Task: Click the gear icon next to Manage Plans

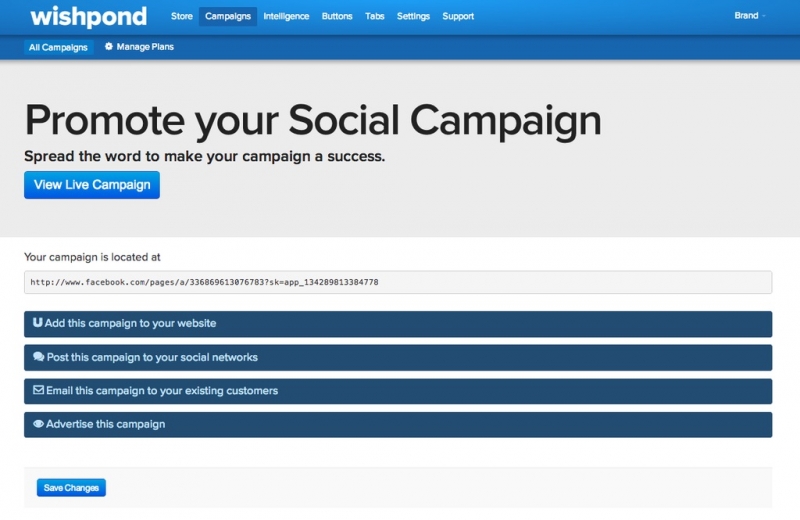Action: point(109,47)
